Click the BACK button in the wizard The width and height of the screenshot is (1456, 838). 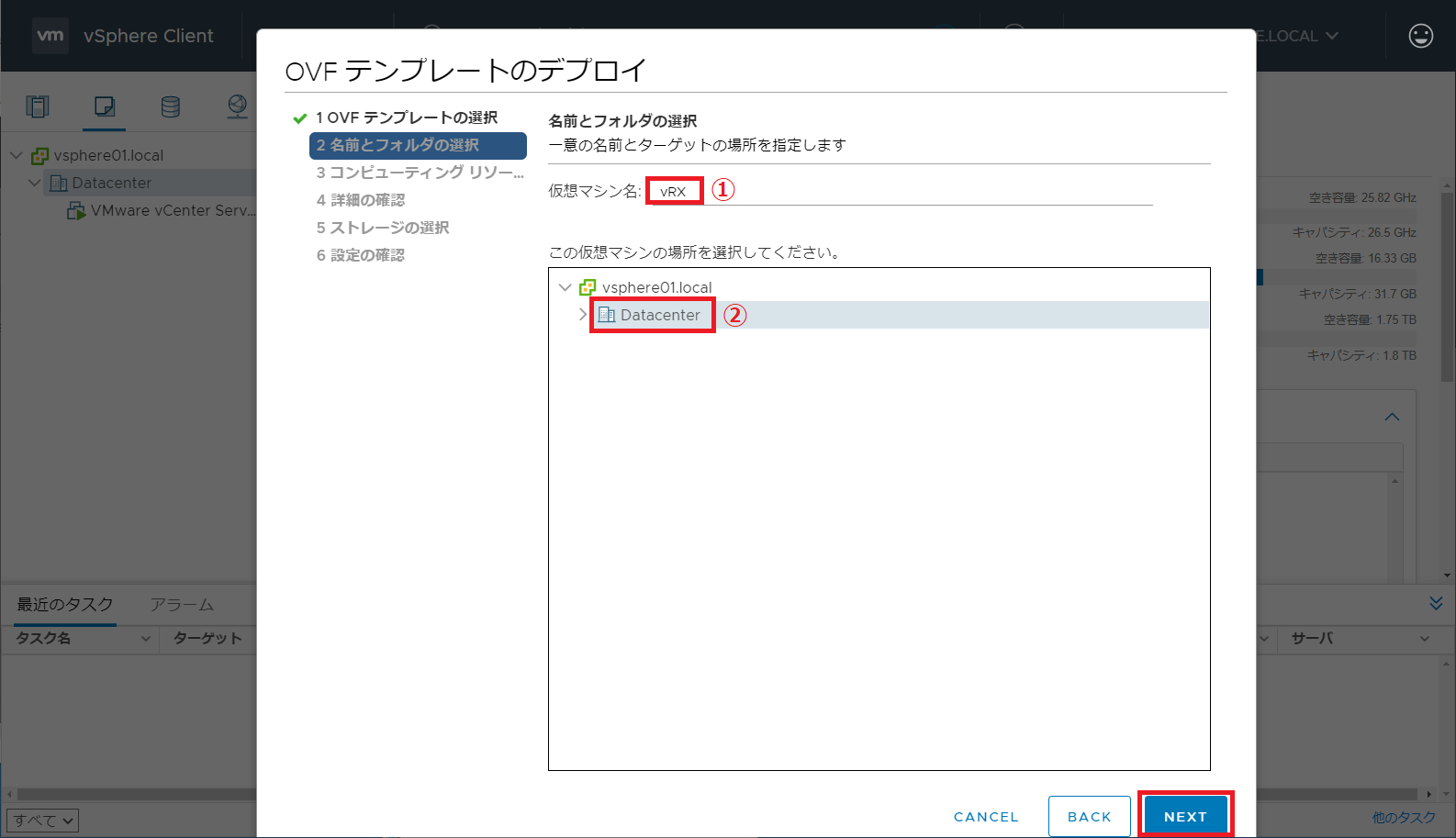(x=1089, y=816)
